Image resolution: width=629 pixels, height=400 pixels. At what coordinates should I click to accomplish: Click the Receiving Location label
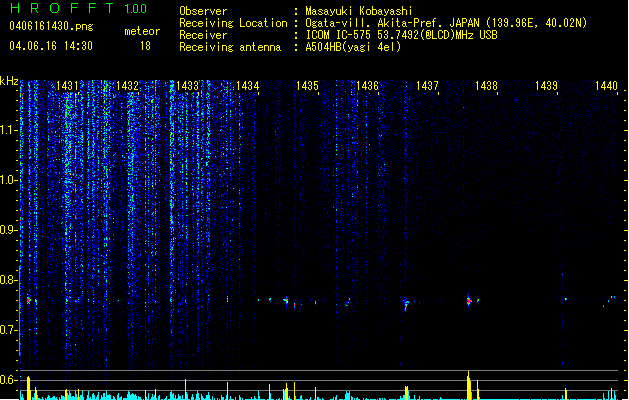233,23
